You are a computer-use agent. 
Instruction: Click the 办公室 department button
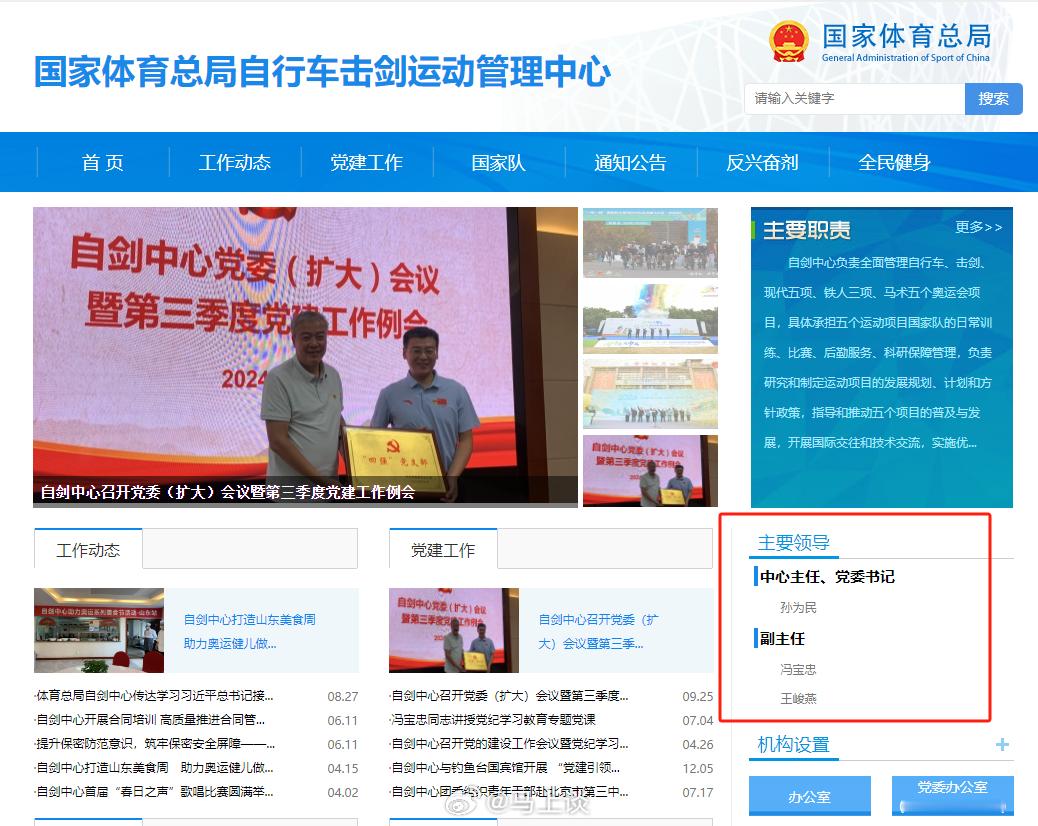click(810, 796)
